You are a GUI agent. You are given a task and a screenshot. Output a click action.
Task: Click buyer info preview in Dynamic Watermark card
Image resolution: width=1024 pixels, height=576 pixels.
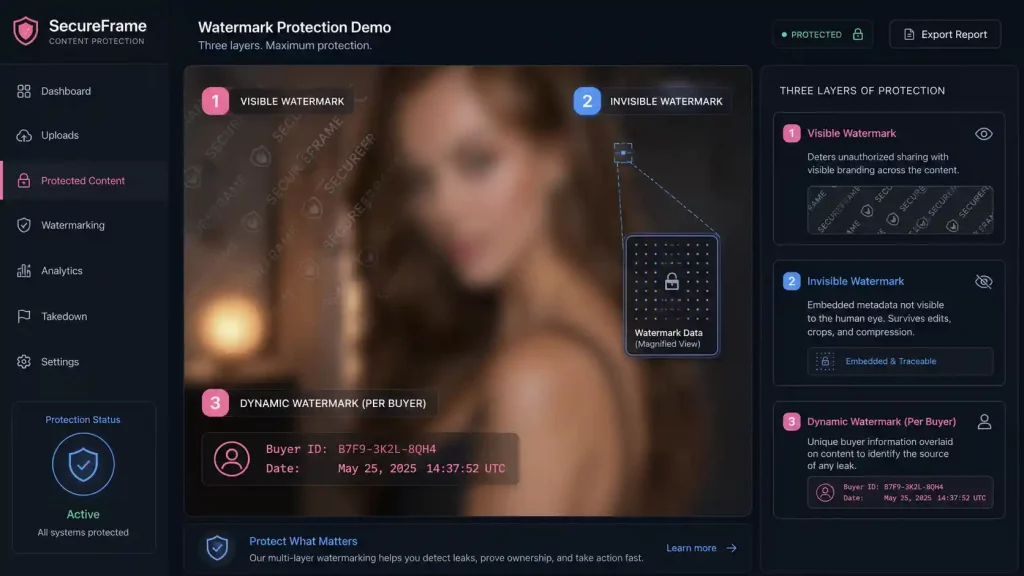[x=900, y=492]
